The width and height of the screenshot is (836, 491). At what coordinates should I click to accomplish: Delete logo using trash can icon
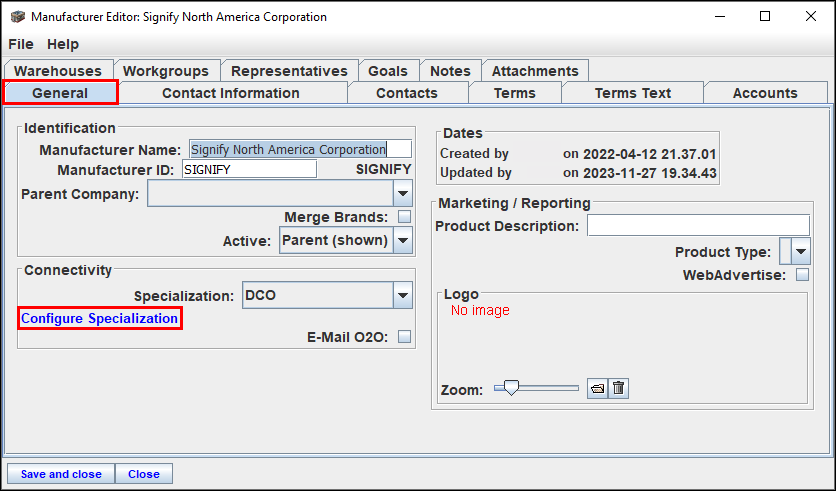coord(618,388)
